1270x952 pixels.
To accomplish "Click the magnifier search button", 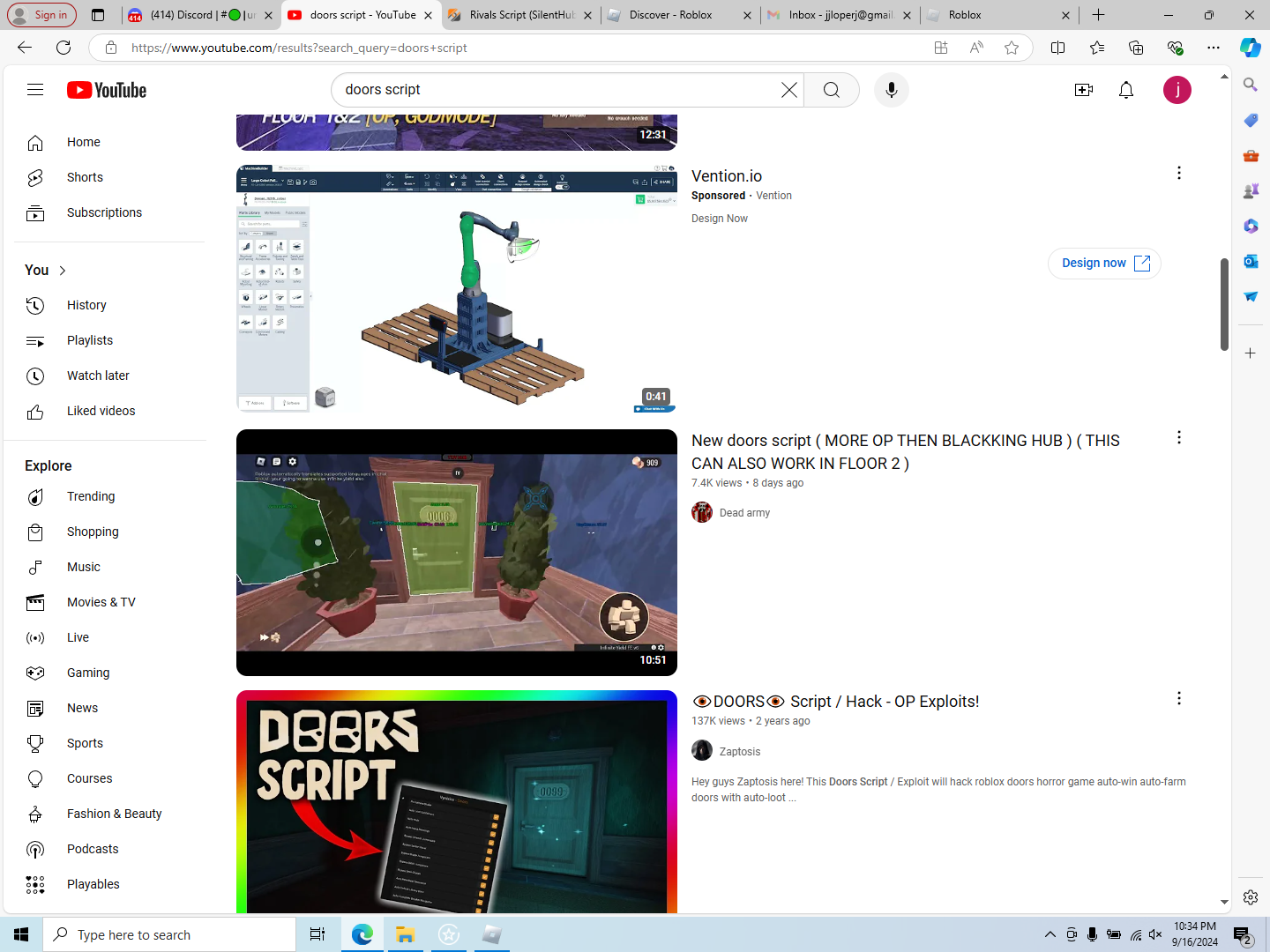I will coord(831,90).
